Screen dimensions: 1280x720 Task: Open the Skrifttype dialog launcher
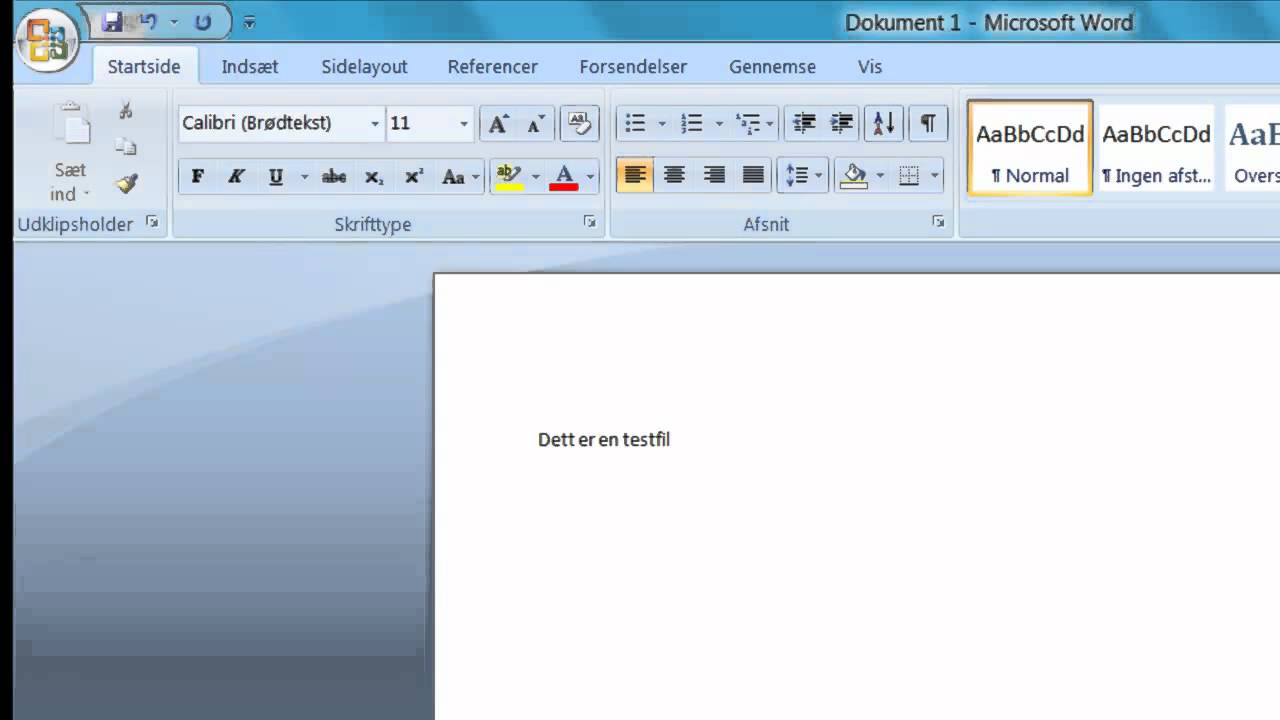coord(590,222)
